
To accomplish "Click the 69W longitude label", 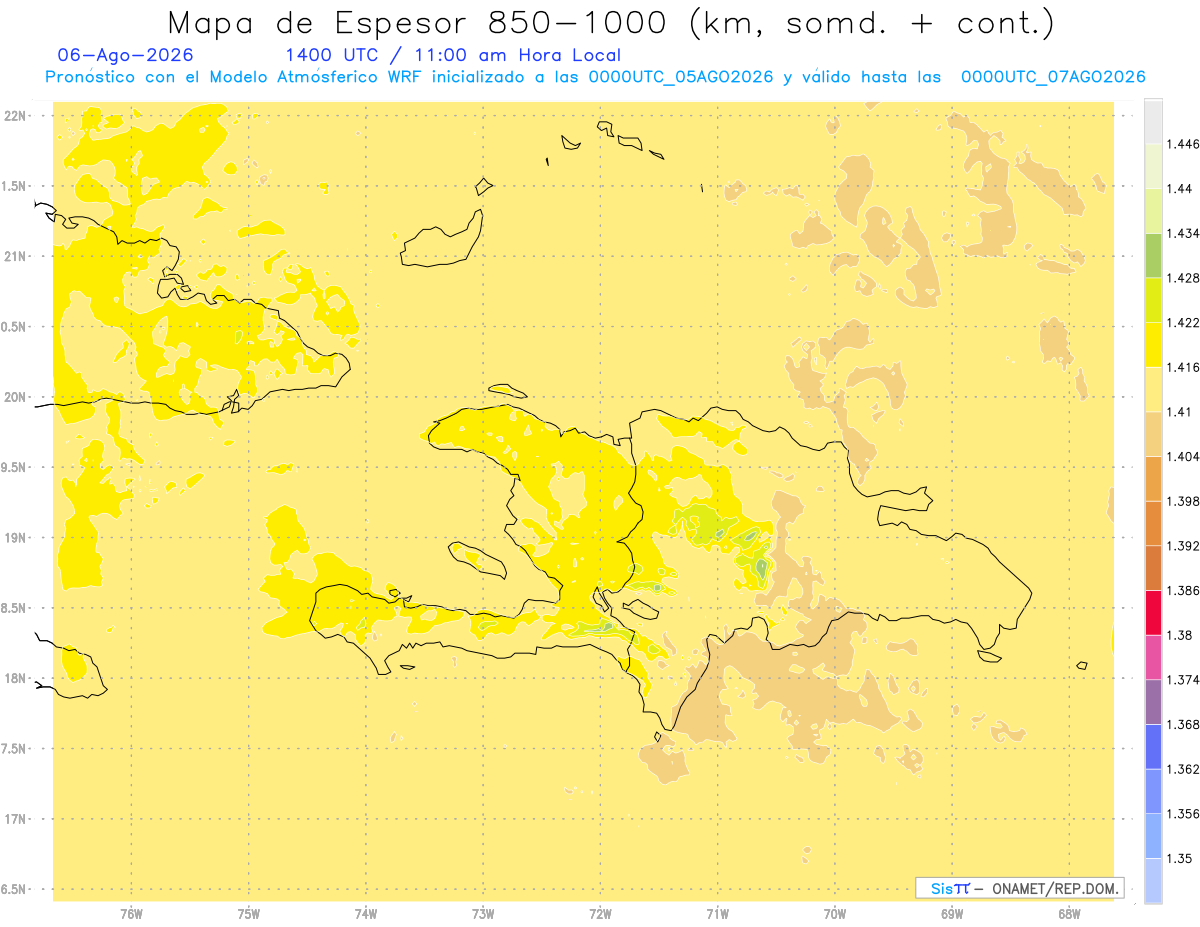I will pos(952,913).
